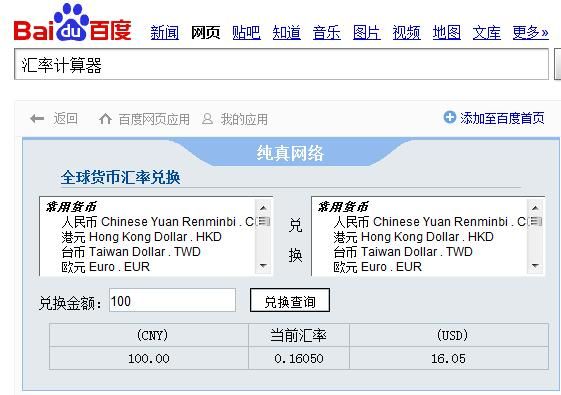Click the 常用货币 group label in right list
Image resolution: width=561 pixels, height=395 pixels.
pos(343,206)
